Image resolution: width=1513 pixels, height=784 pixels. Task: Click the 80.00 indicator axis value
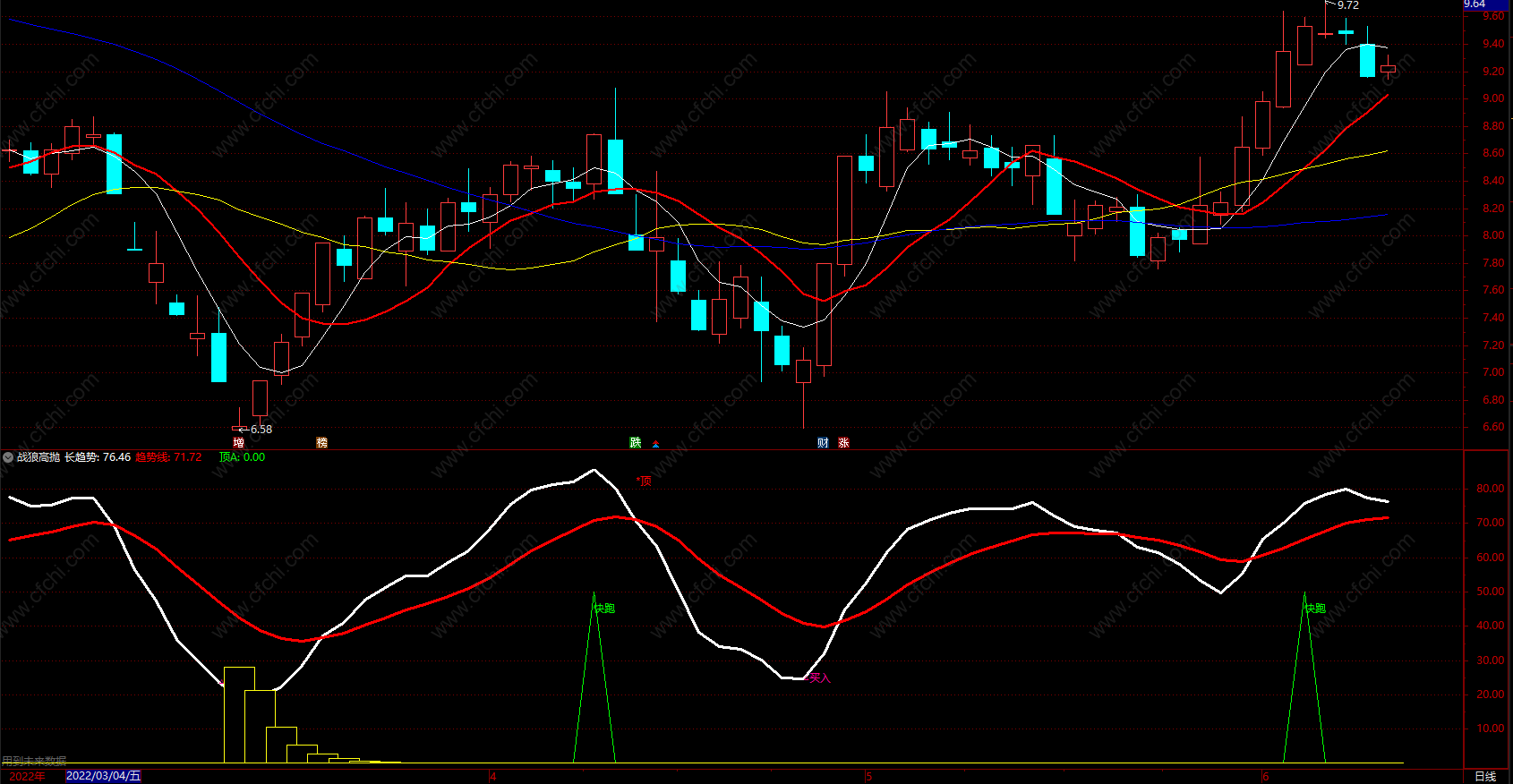click(1491, 489)
